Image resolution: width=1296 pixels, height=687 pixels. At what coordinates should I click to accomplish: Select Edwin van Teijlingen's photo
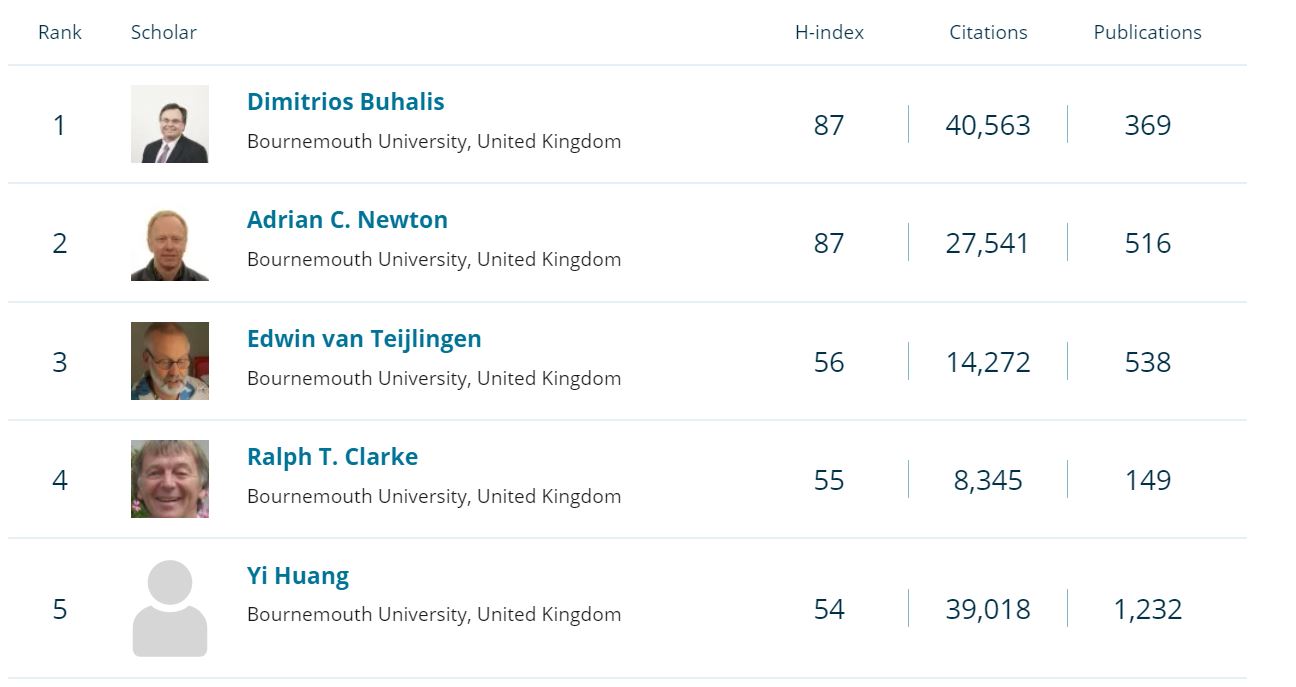pos(170,361)
